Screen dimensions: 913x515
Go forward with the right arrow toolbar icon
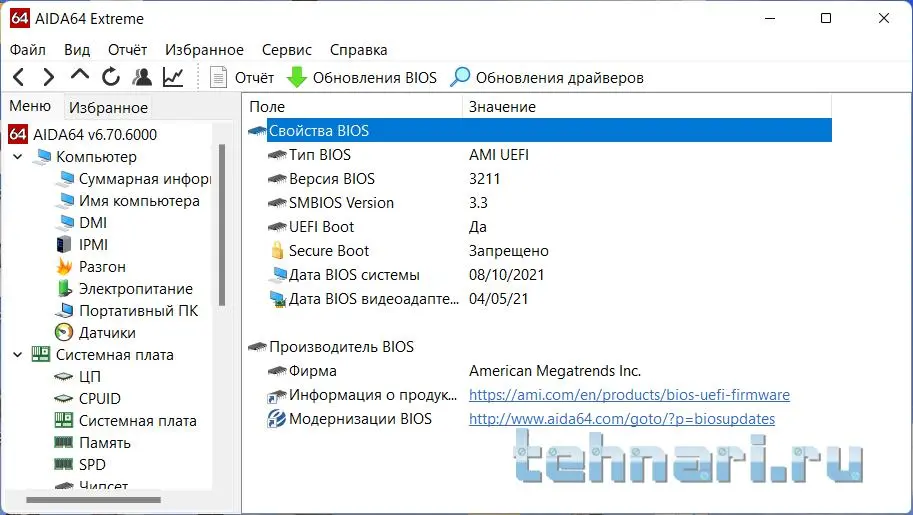coord(49,77)
